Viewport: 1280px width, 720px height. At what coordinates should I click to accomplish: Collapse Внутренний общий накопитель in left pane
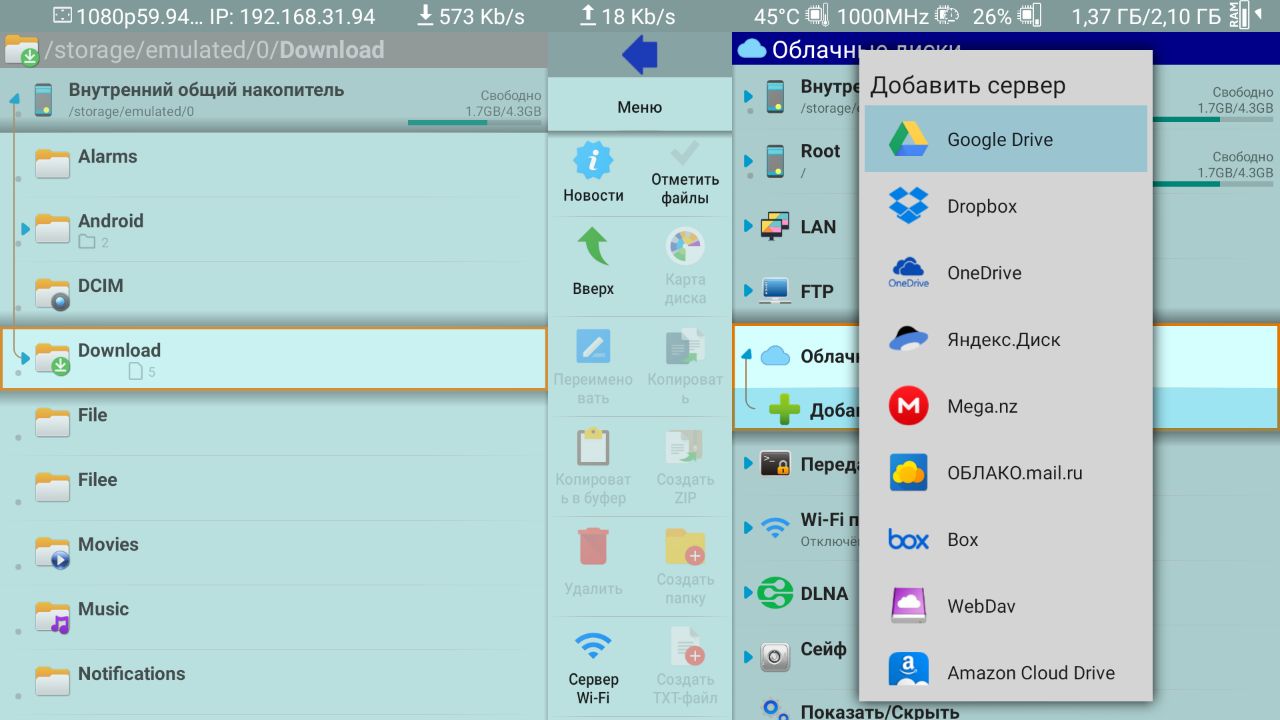point(14,98)
